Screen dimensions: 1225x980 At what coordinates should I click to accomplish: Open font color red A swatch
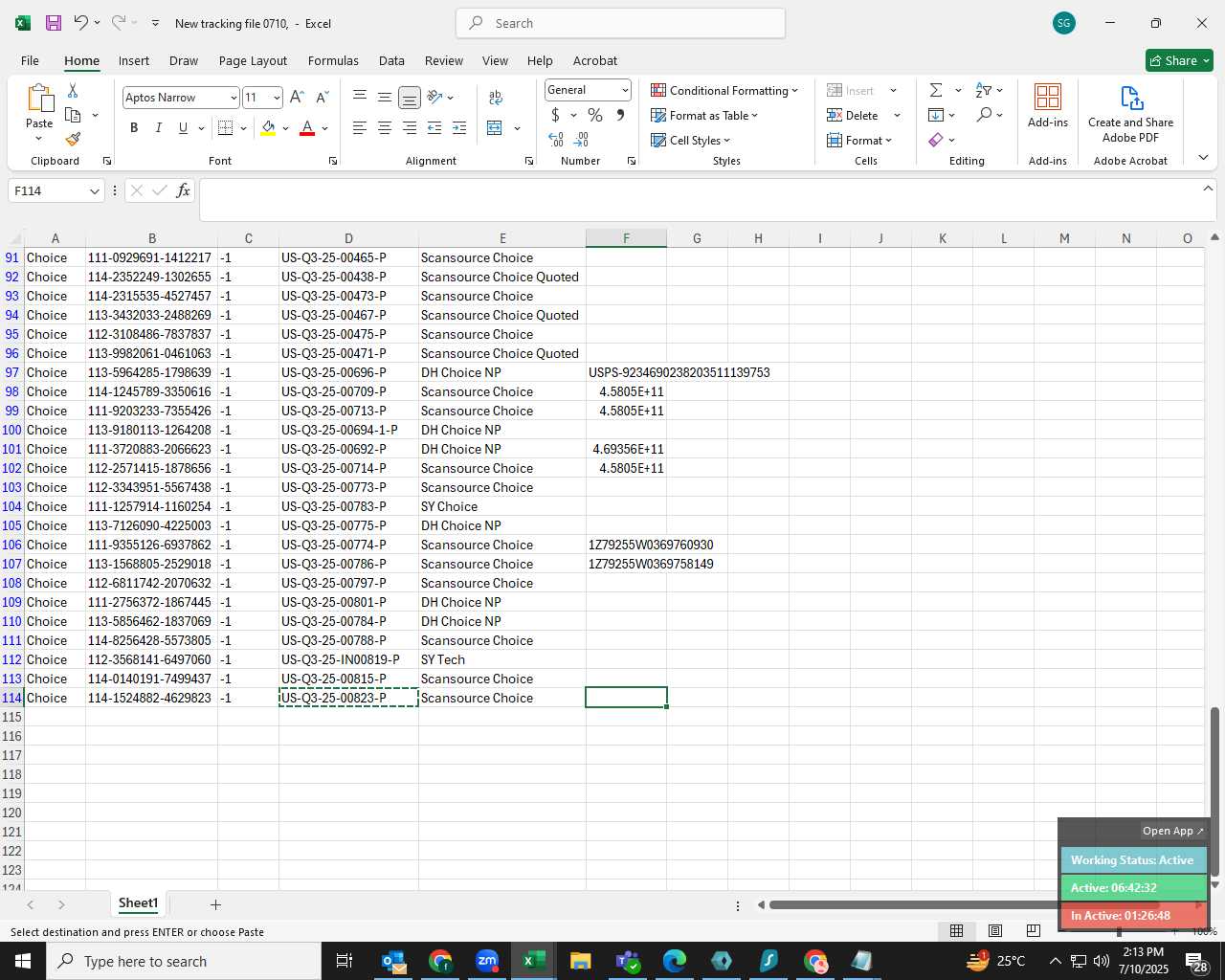coord(307,127)
